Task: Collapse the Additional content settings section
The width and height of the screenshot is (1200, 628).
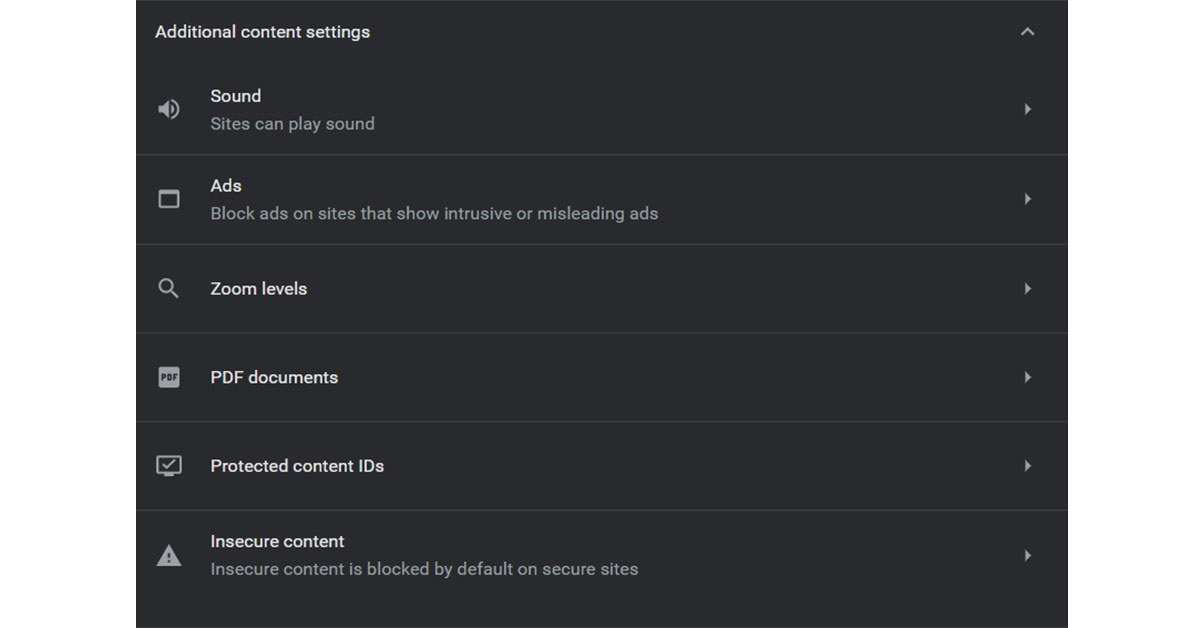Action: pyautogui.click(x=1028, y=31)
